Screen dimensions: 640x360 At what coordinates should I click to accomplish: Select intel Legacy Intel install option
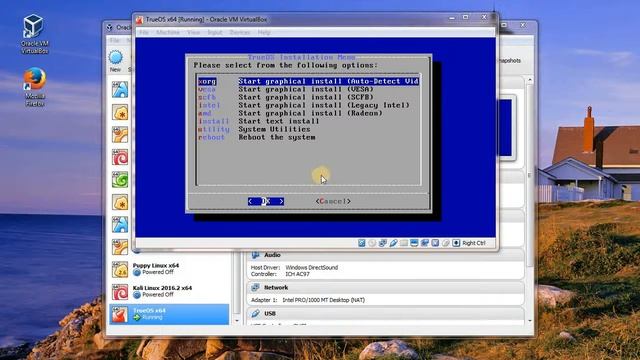pyautogui.click(x=304, y=105)
